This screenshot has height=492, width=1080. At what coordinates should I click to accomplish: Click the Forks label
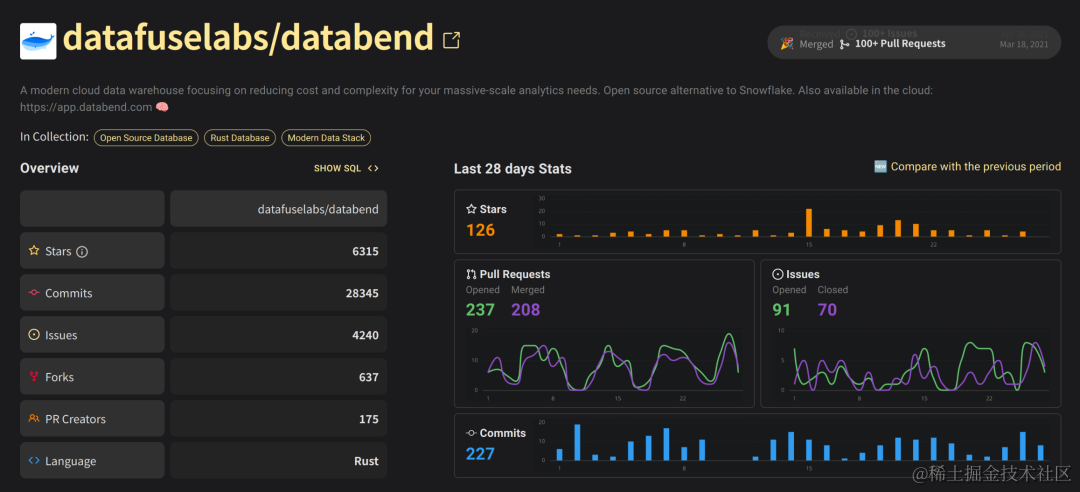(59, 377)
